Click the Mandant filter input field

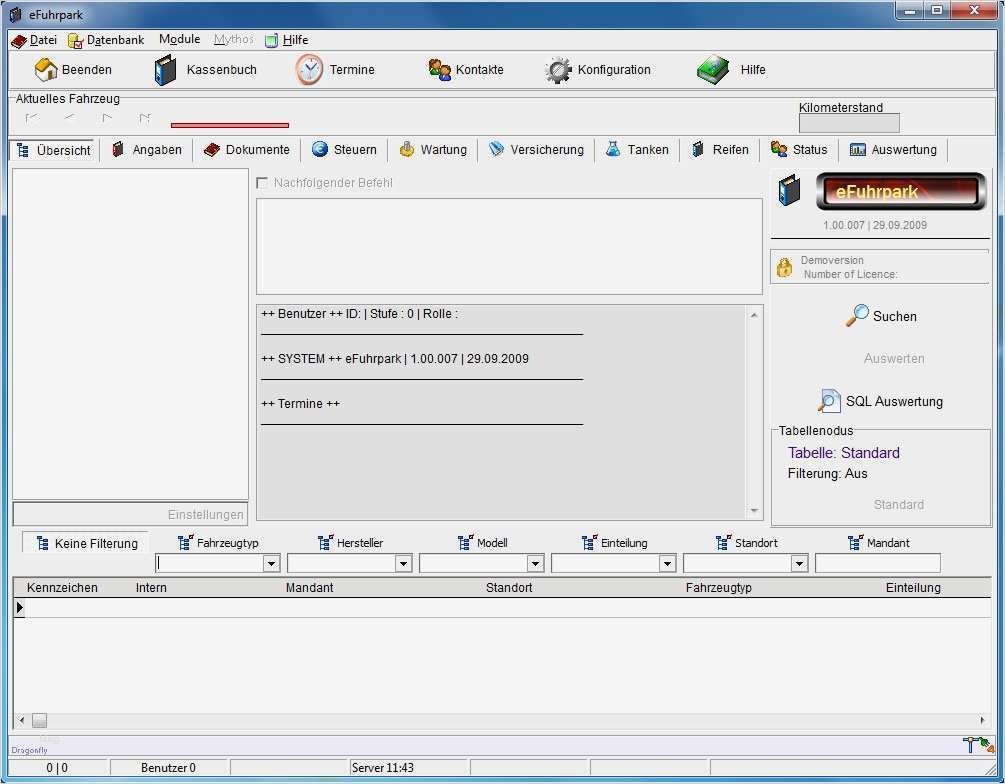[x=877, y=563]
